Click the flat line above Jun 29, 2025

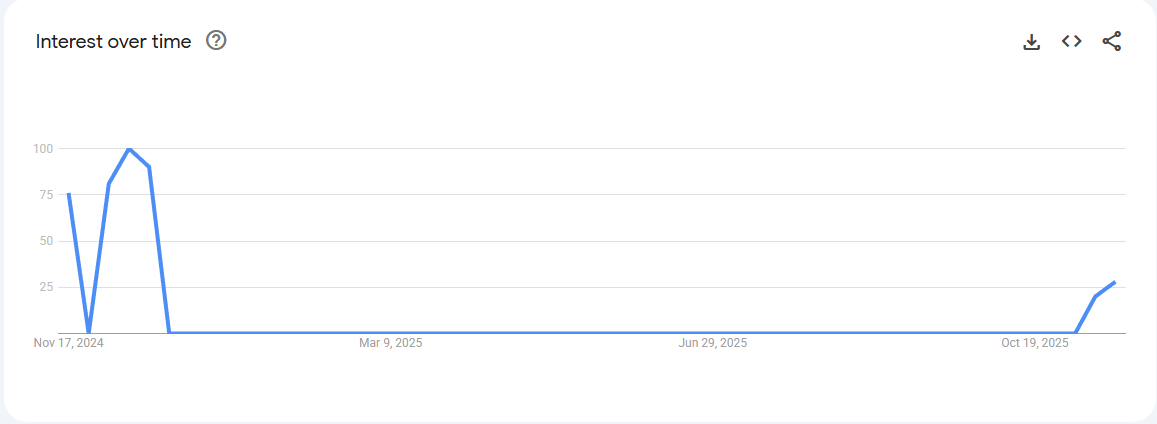tap(712, 332)
